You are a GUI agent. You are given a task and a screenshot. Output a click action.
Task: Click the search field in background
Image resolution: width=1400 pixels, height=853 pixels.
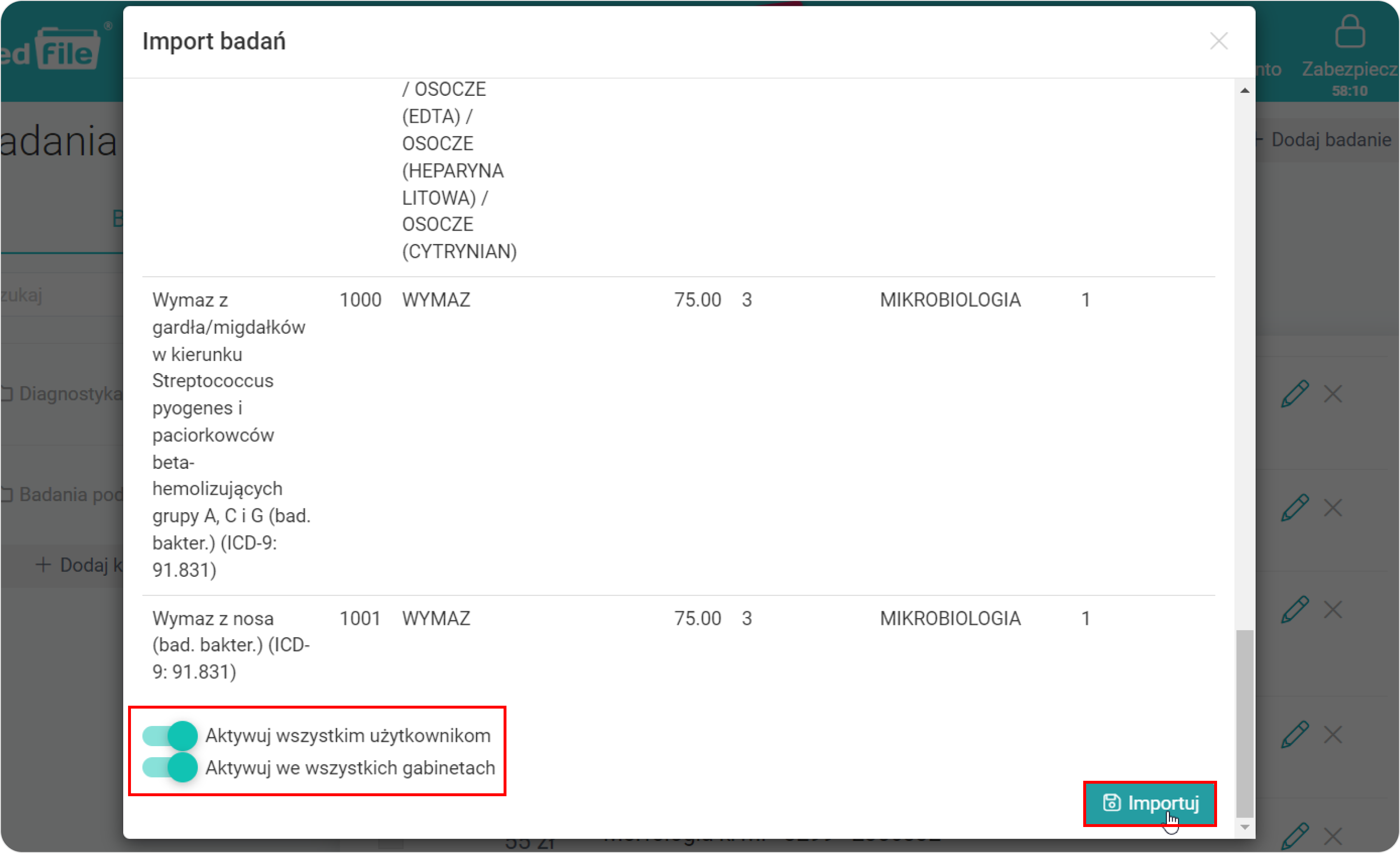tap(63, 295)
